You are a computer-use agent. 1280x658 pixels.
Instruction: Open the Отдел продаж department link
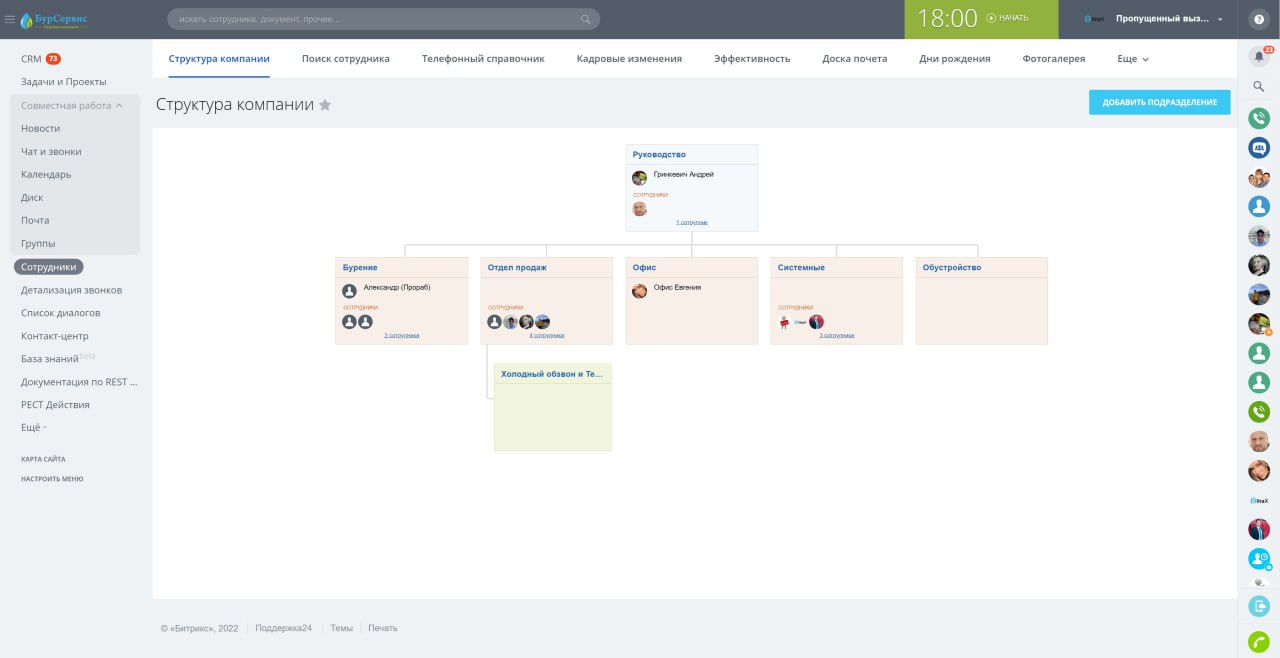[x=517, y=268]
